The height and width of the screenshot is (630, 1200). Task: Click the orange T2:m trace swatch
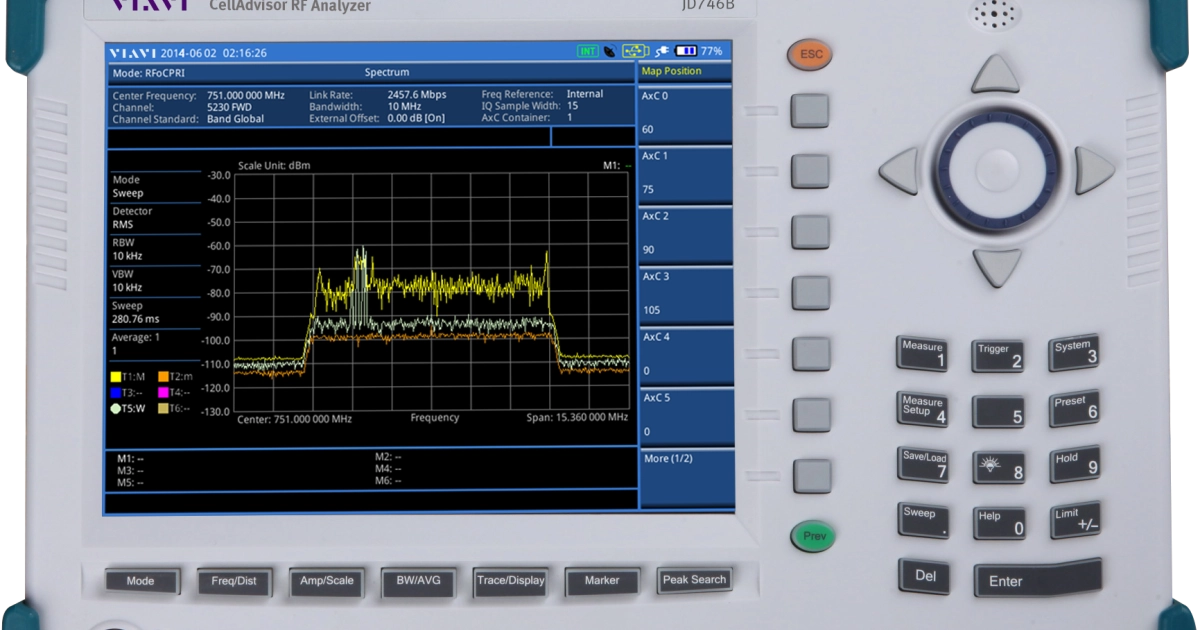[163, 377]
